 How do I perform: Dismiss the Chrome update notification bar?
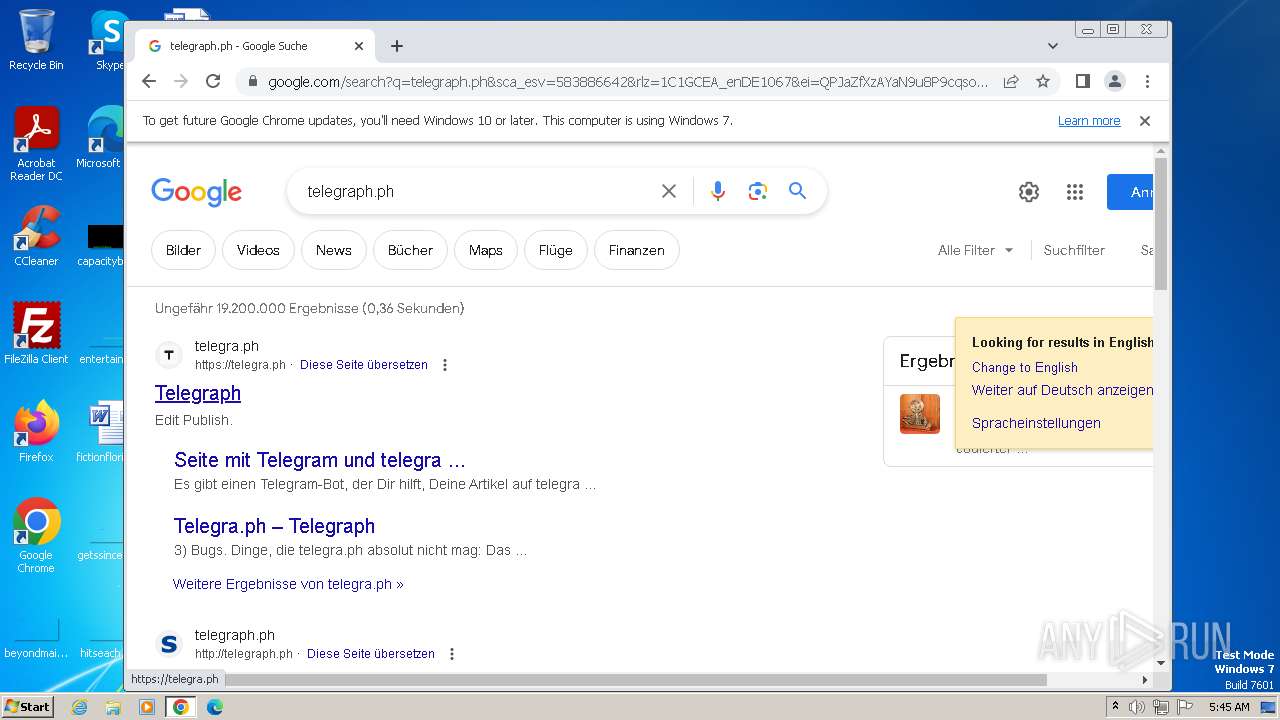(1145, 121)
